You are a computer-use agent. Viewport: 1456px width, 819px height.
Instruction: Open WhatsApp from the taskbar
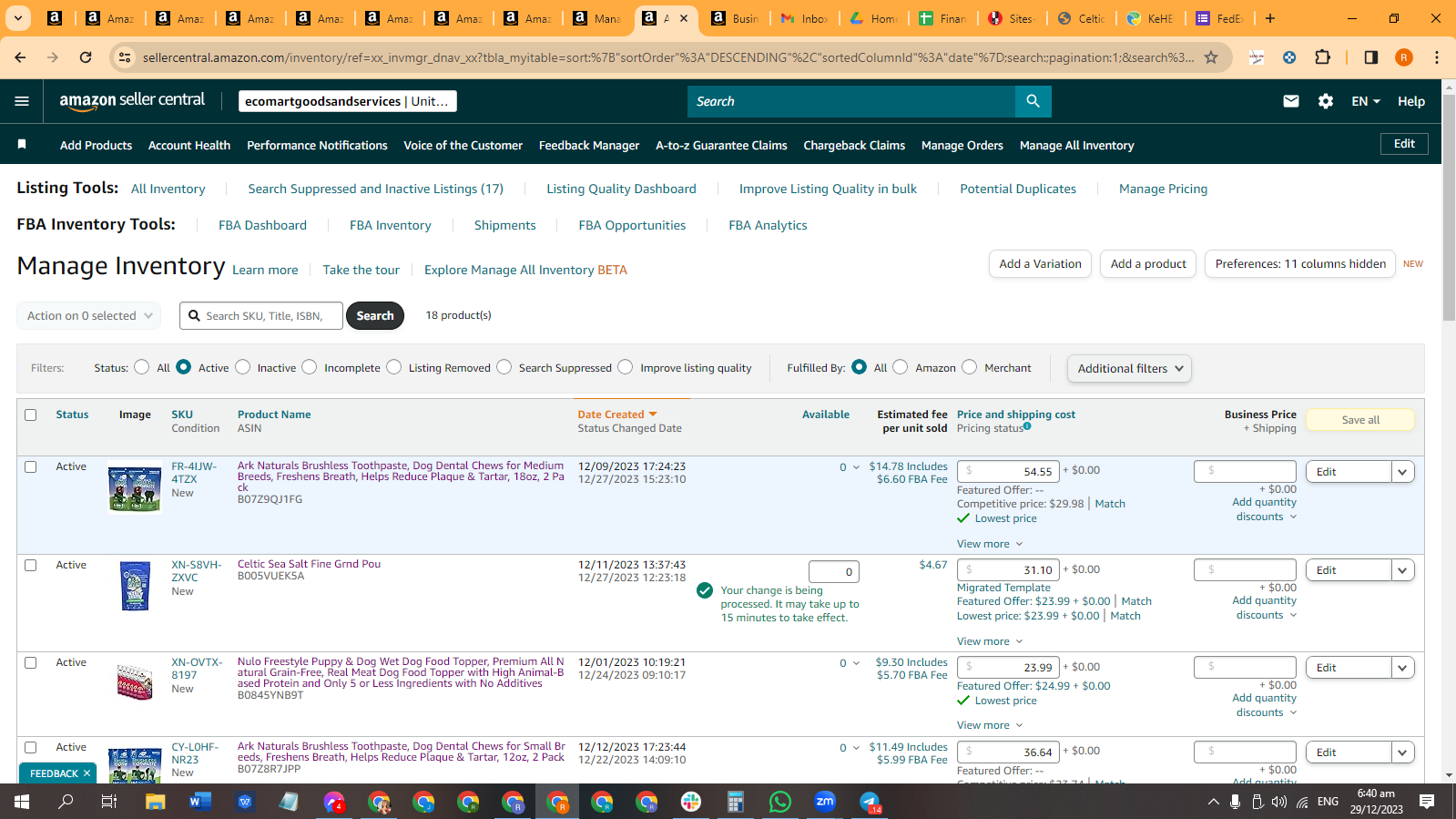click(x=780, y=802)
